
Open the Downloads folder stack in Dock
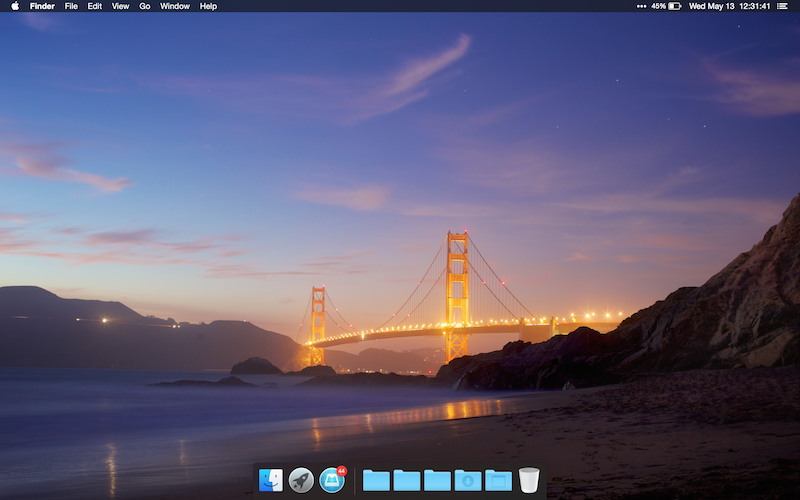[467, 481]
